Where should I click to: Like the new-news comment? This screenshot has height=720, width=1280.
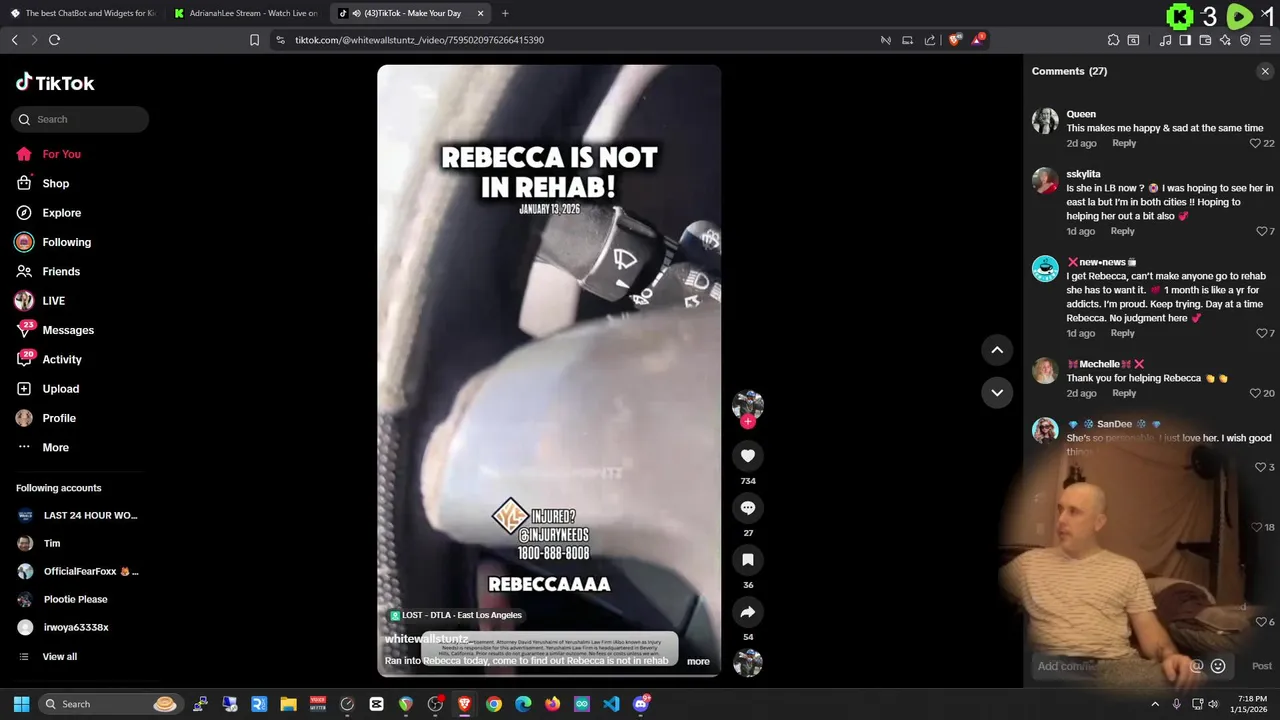click(x=1261, y=333)
